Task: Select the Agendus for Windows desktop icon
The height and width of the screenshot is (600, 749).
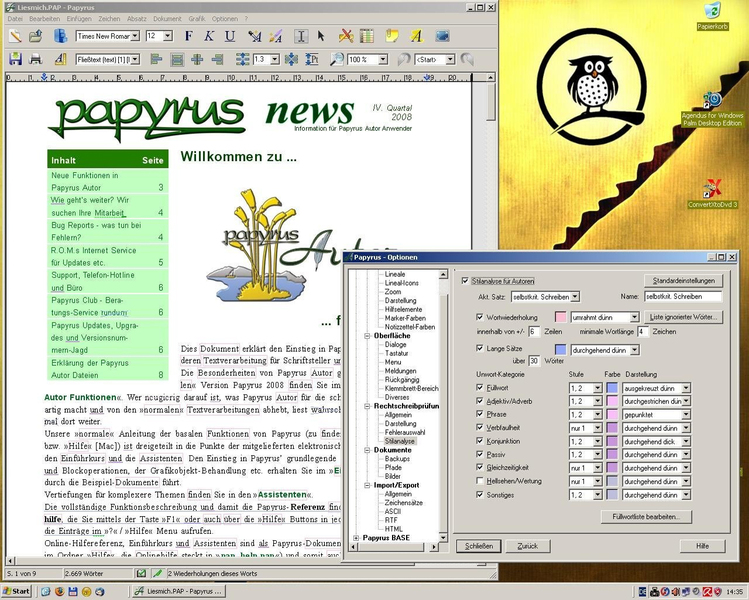Action: click(712, 109)
